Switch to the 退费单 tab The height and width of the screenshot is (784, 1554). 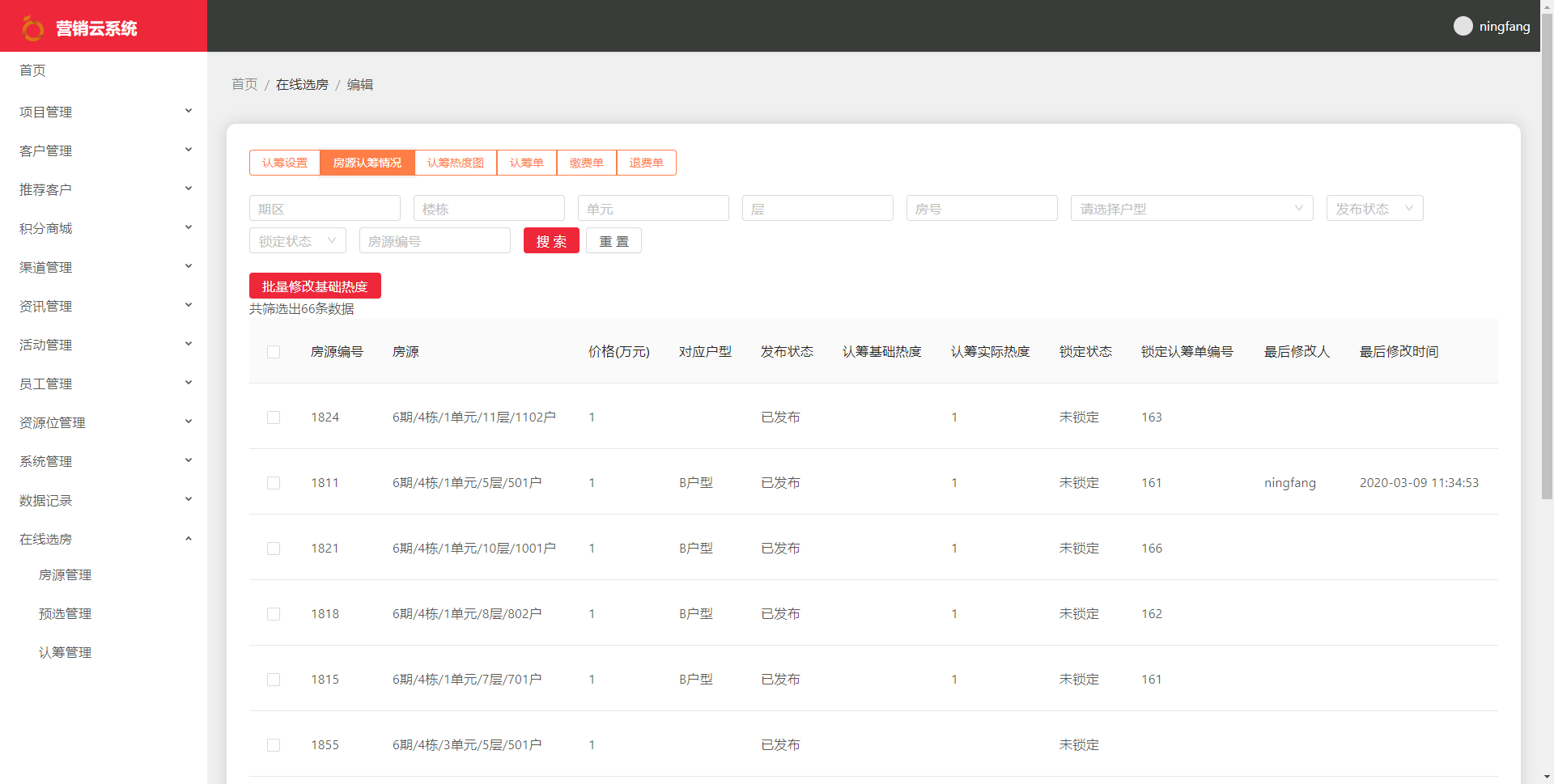coord(647,163)
